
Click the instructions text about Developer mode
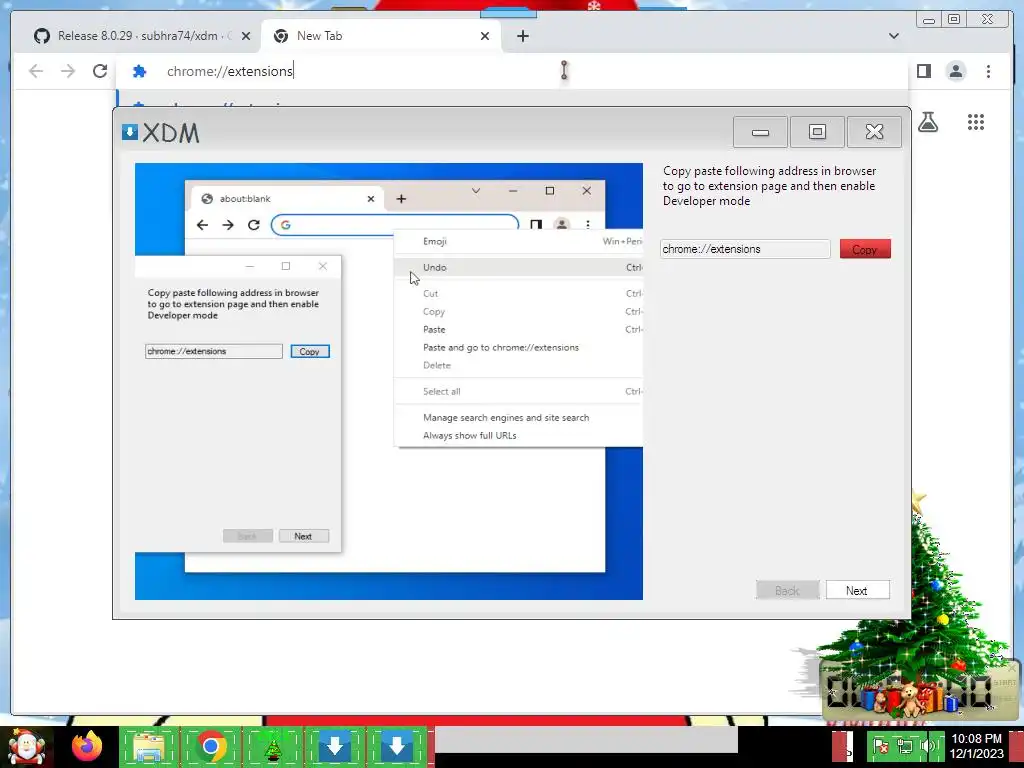click(769, 186)
